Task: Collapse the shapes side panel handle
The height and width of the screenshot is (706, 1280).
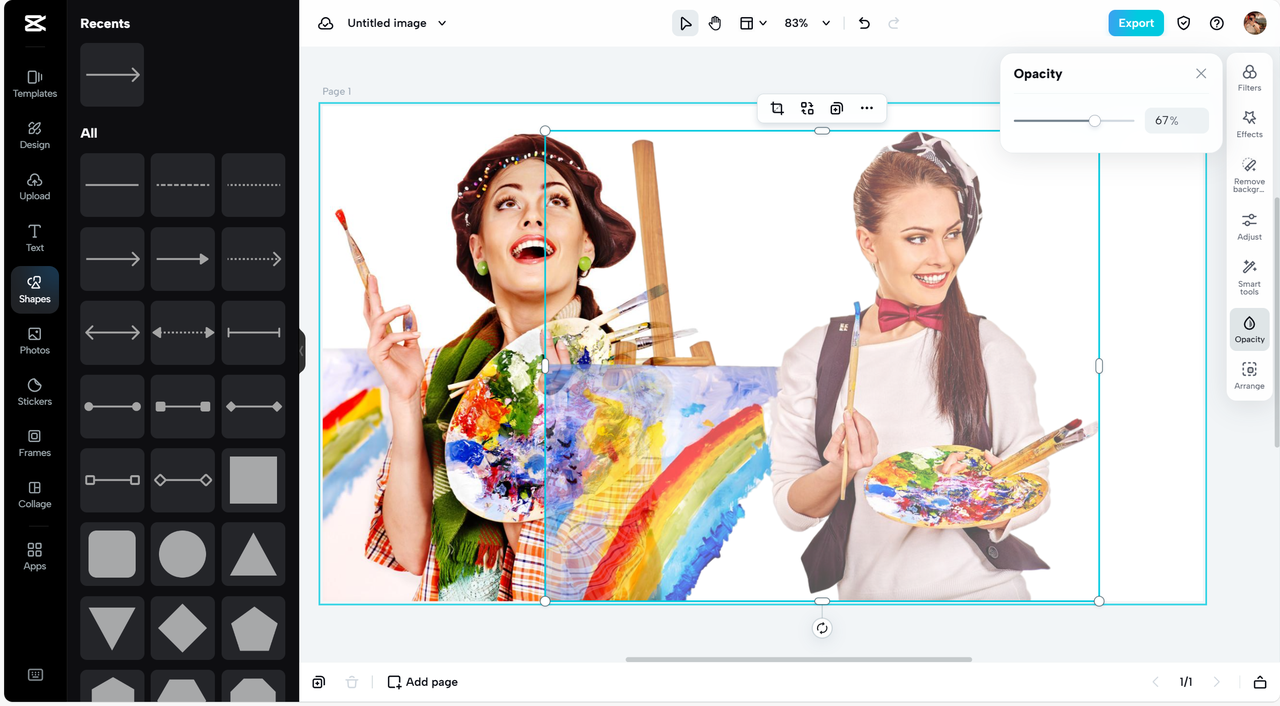Action: tap(301, 352)
